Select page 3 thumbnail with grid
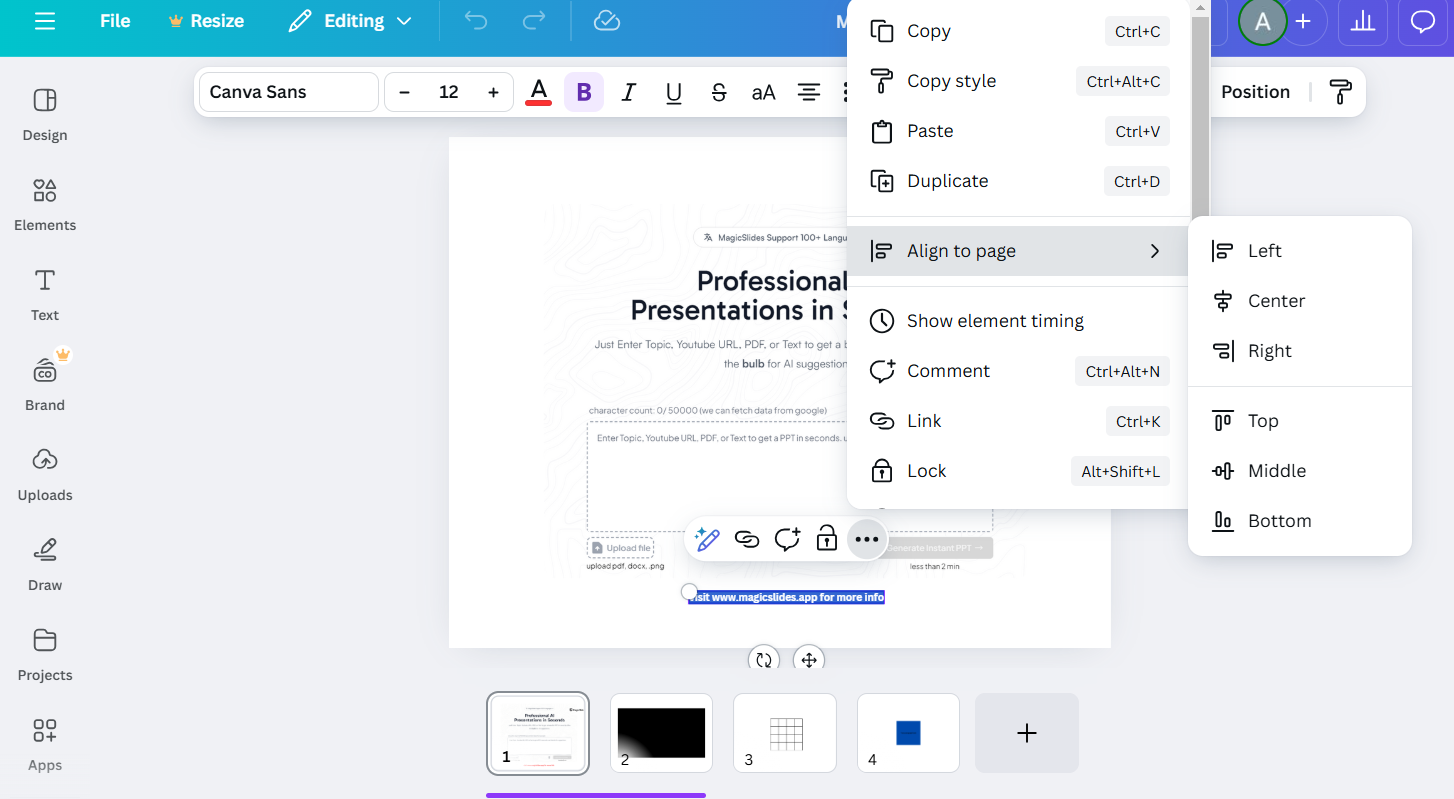Viewport: 1454px width, 799px height. (x=785, y=733)
